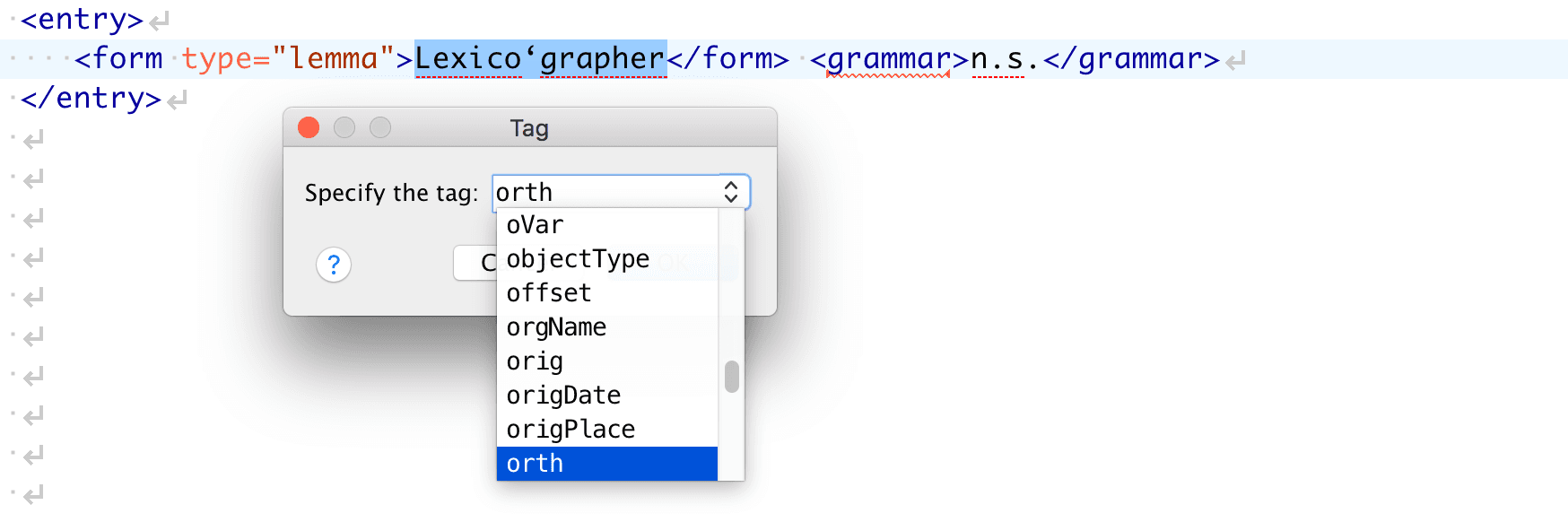Image resolution: width=1568 pixels, height=522 pixels.
Task: Pick offset from the tag suggestions
Action: pyautogui.click(x=607, y=293)
